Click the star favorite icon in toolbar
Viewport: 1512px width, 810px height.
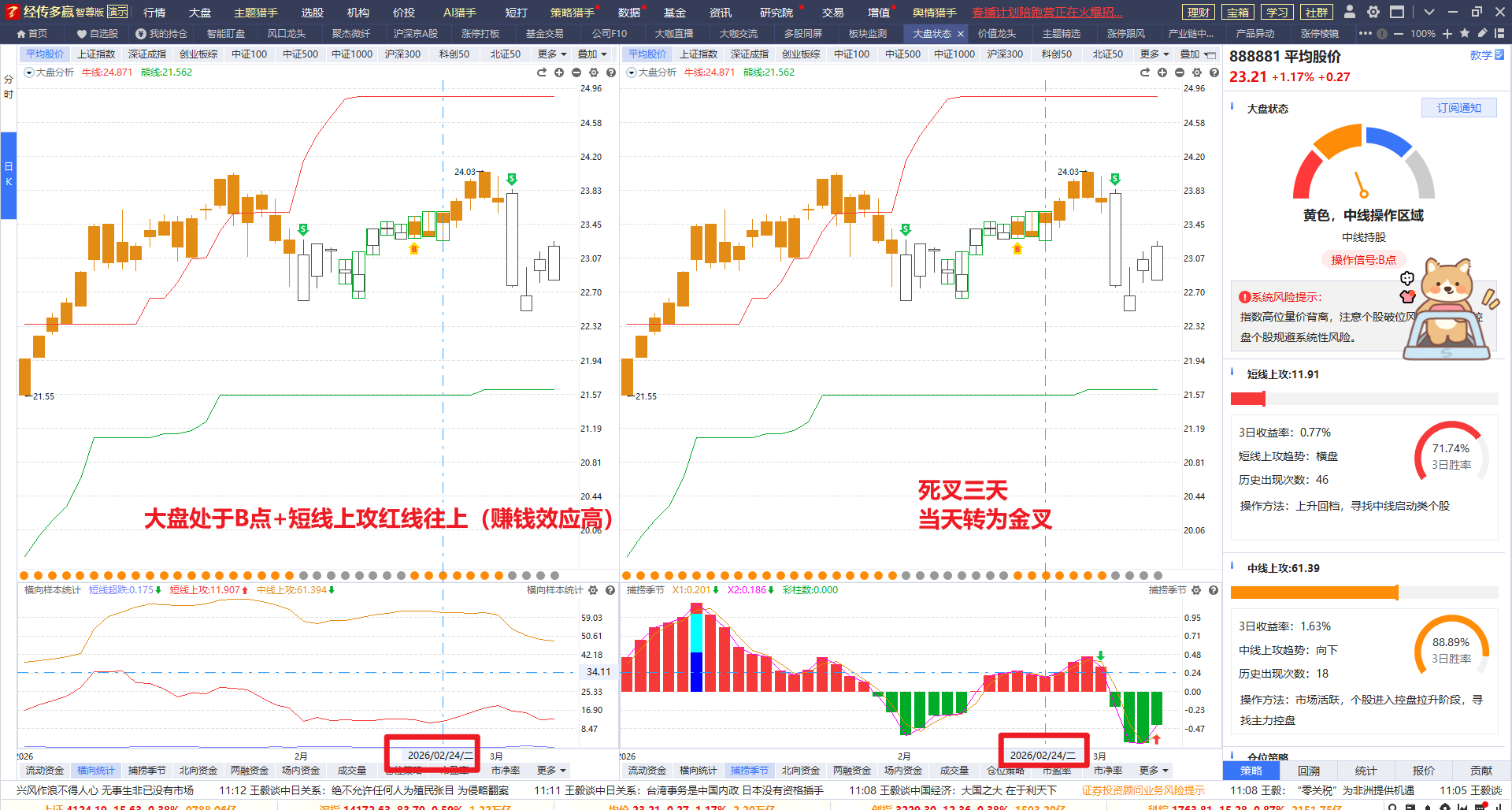coord(1465,33)
